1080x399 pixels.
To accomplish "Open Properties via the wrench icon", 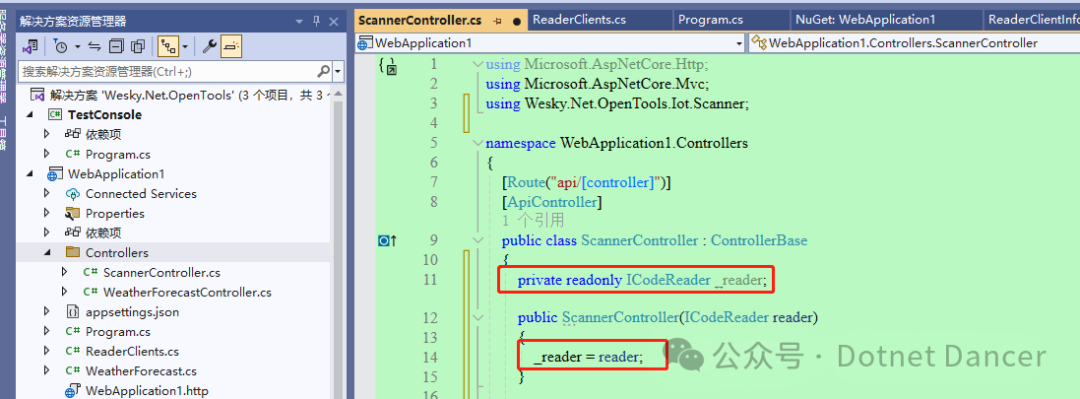I will point(209,47).
